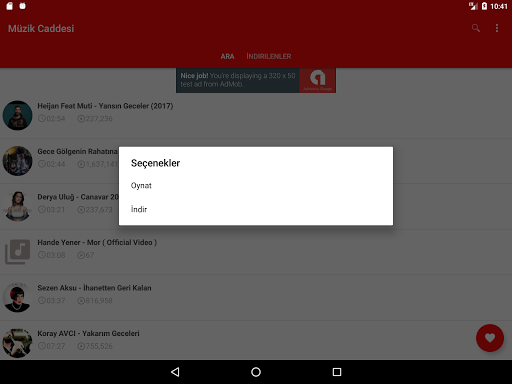512x384 pixels.
Task: Choose İndir option in dialog
Action: point(256,209)
